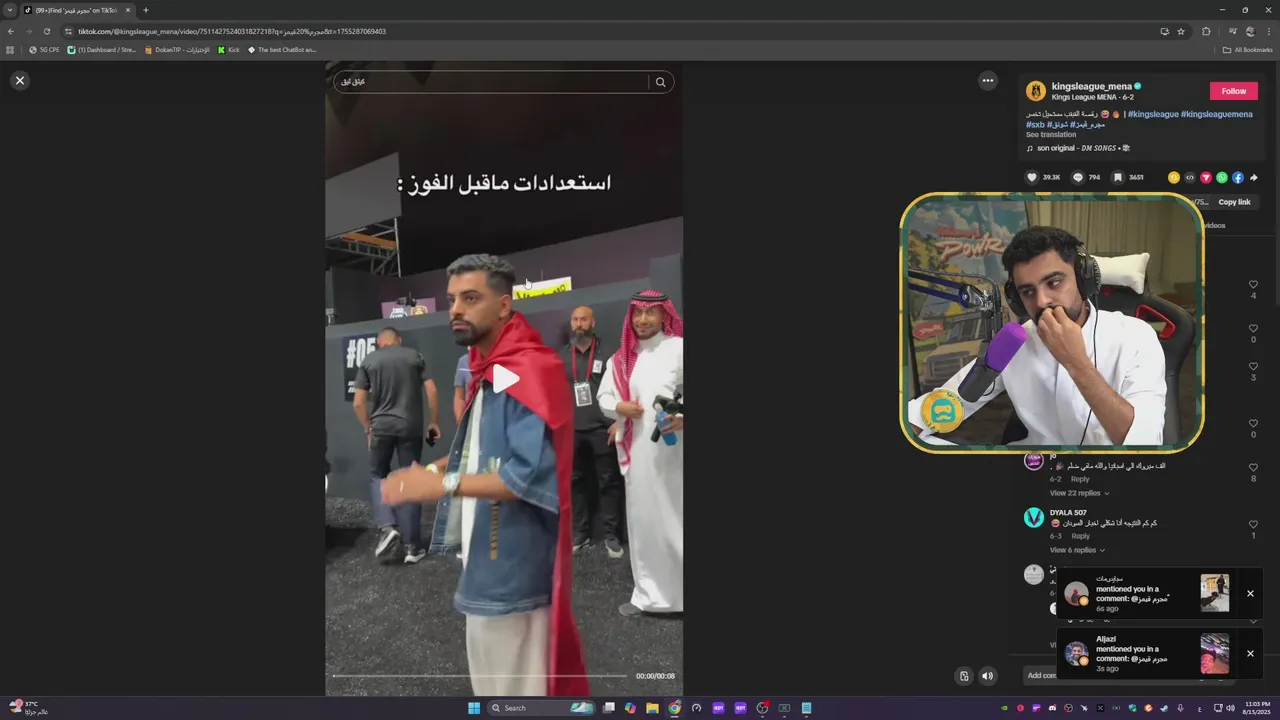Viewport: 1280px width, 720px height.
Task: Open comments via the speech bubble icon
Action: coord(1077,177)
